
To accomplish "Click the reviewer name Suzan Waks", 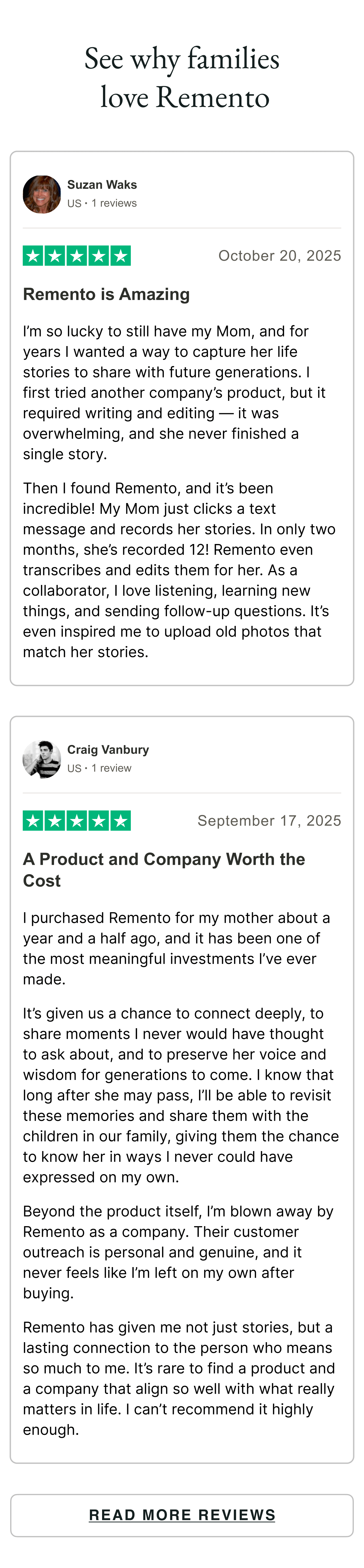I will (x=102, y=185).
